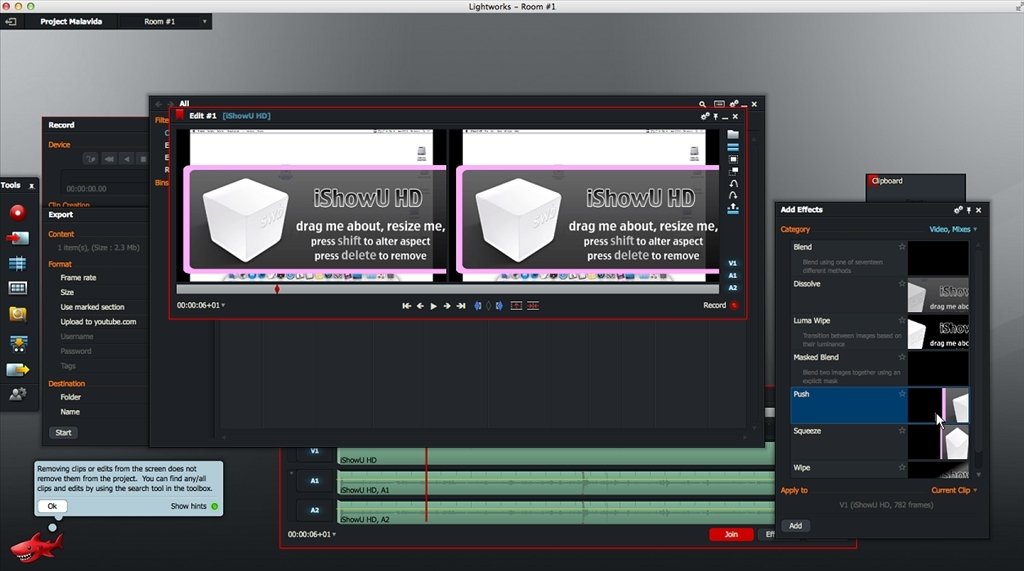Image resolution: width=1024 pixels, height=571 pixels.
Task: Click the remove/lift section icon in viewer
Action: (516, 306)
